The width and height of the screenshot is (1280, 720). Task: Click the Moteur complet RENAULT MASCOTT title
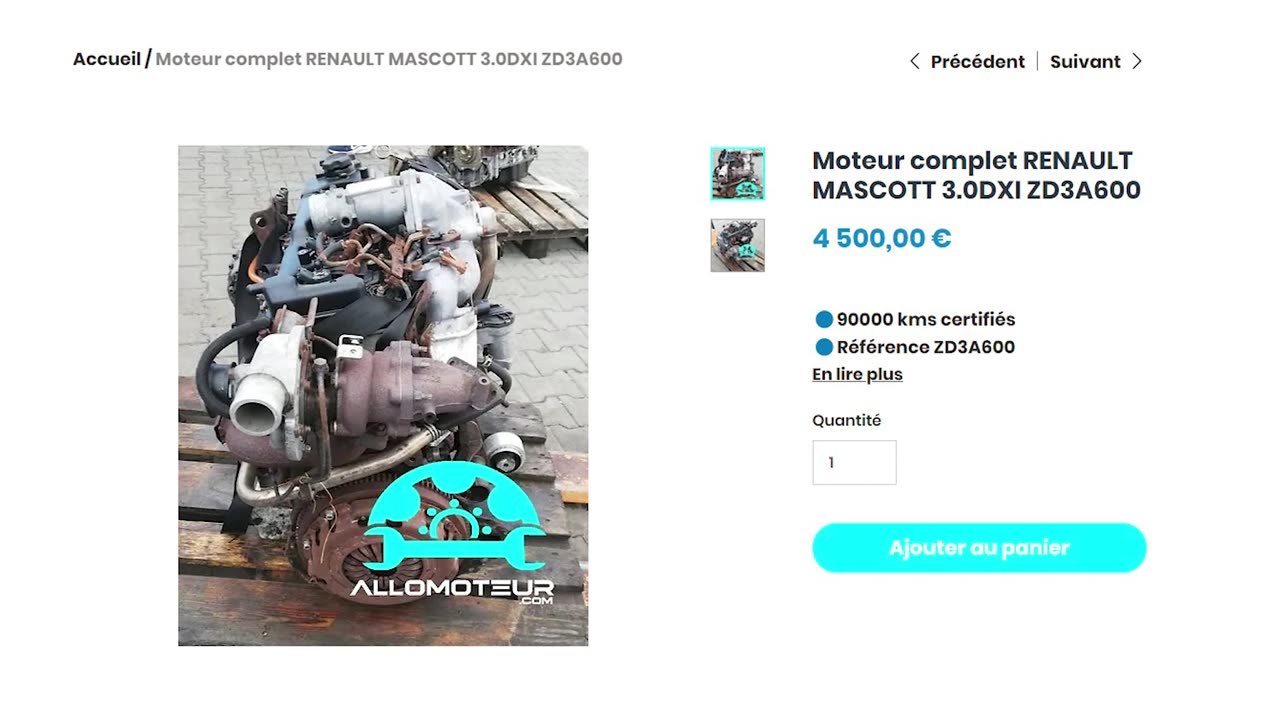coord(976,175)
